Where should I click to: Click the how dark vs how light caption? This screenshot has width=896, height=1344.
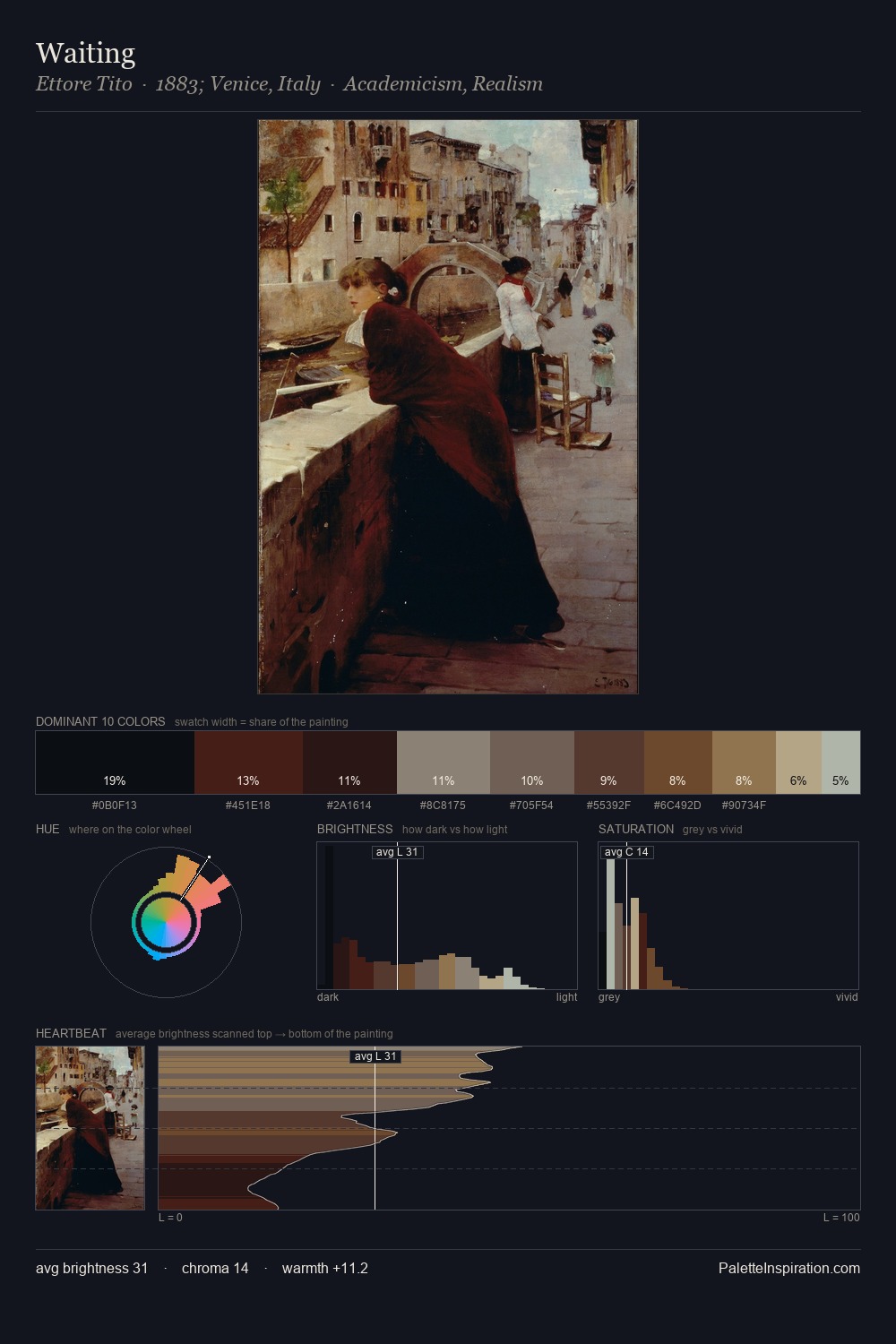click(x=455, y=830)
